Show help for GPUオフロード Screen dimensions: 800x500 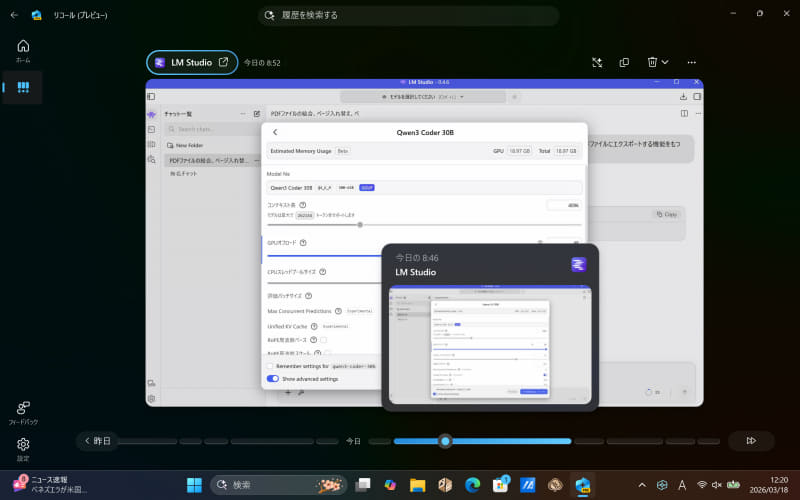pos(303,243)
